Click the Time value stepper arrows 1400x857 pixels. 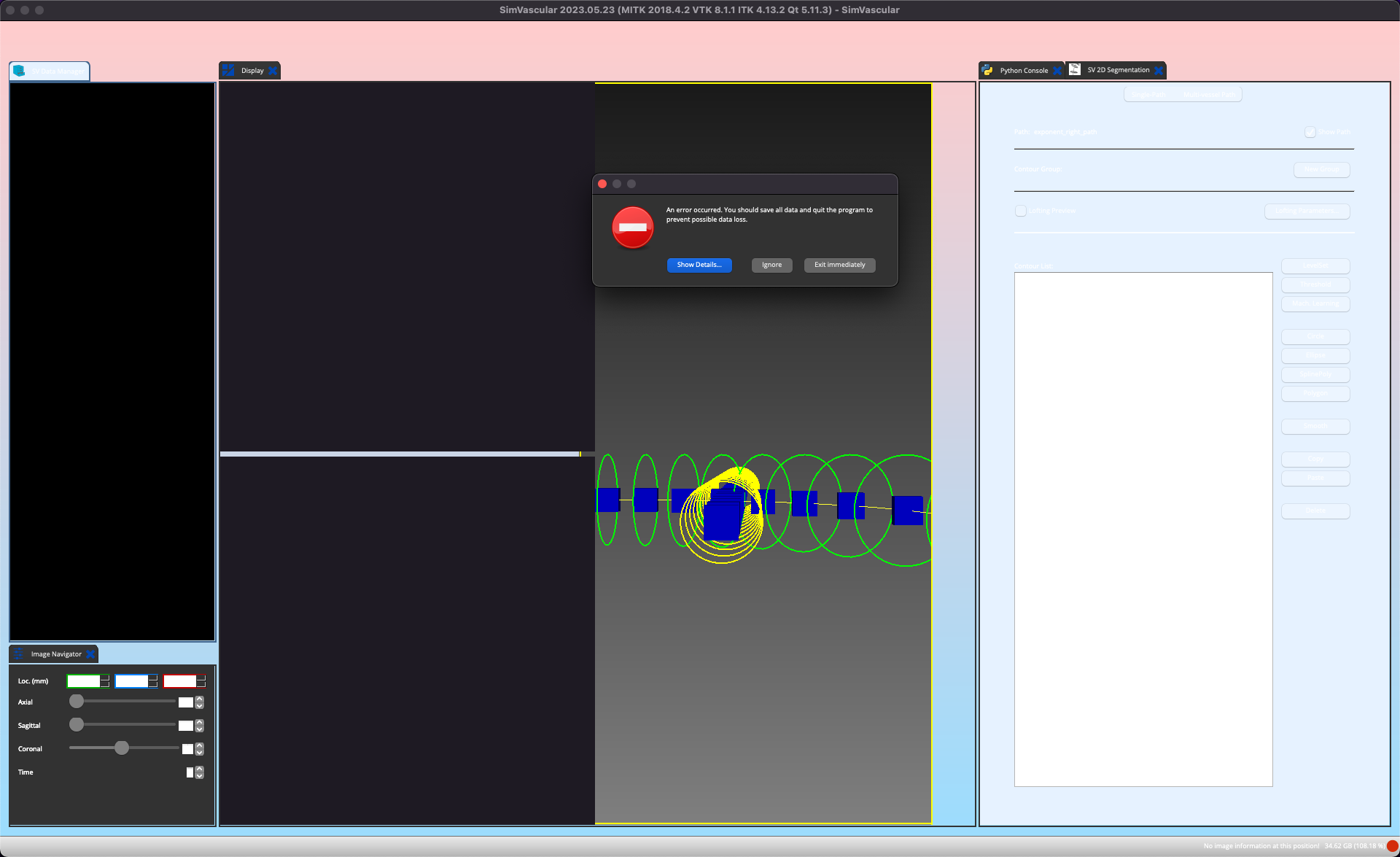point(200,772)
